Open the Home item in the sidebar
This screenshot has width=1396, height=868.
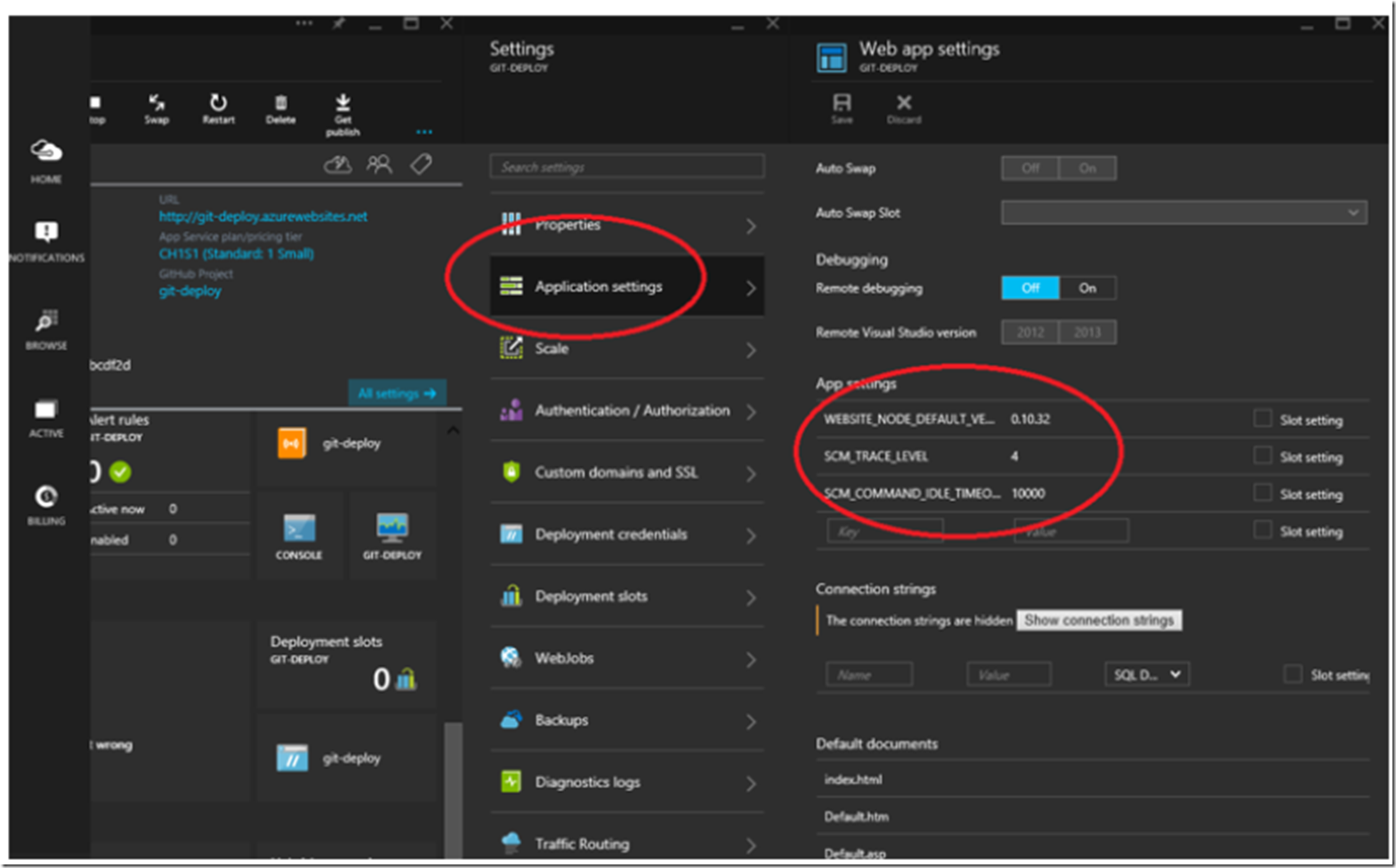(46, 161)
